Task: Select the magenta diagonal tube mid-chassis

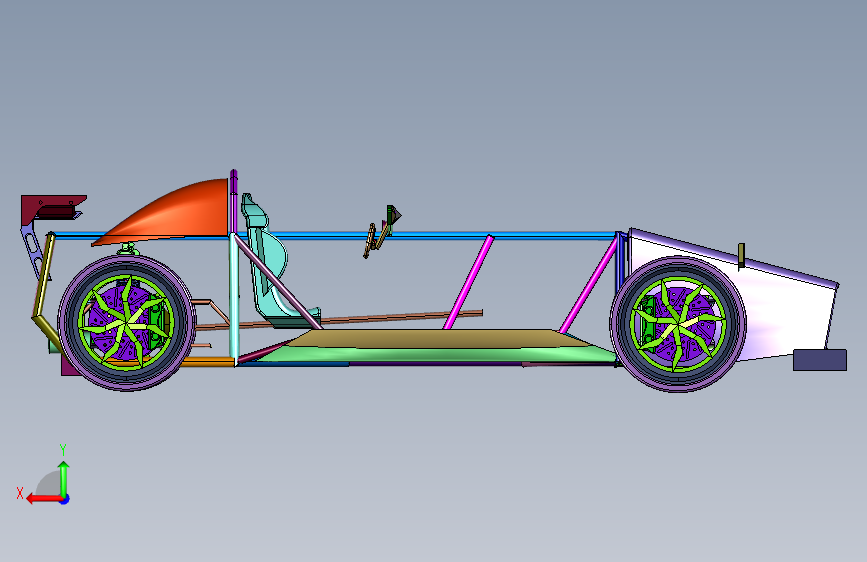Action: pyautogui.click(x=468, y=282)
